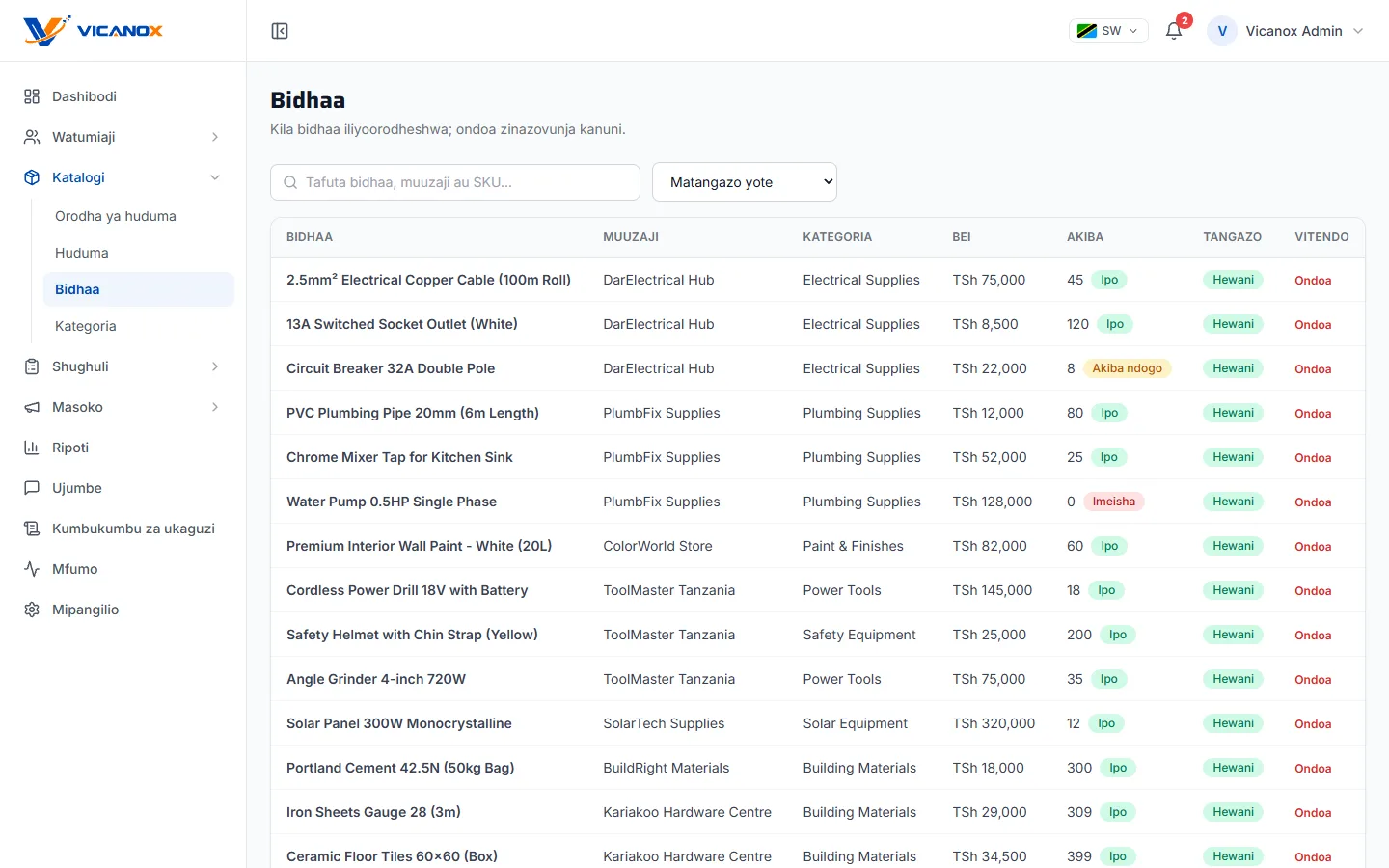Collapse the sidebar panel icon
The width and height of the screenshot is (1389, 868).
pos(280,31)
